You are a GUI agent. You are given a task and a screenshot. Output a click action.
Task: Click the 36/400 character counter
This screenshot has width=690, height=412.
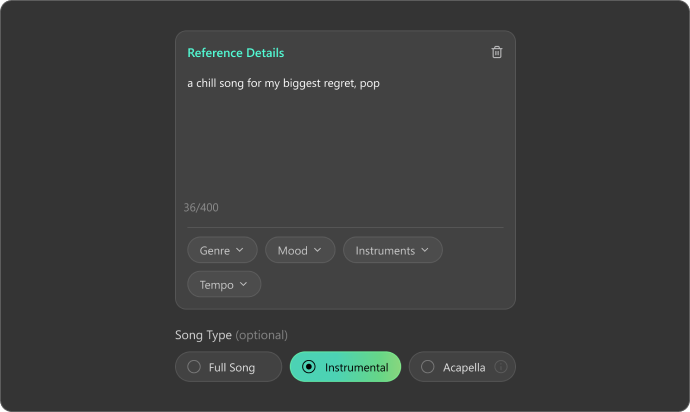201,207
